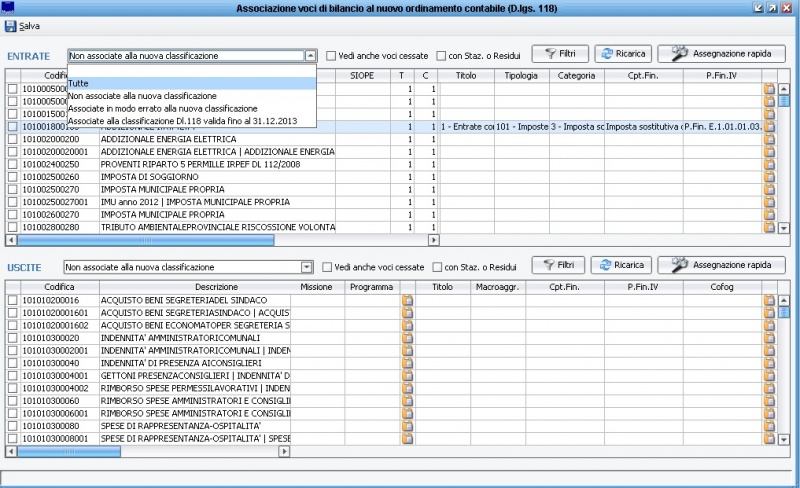Check the row checkbox for ADDIZIONALE ENERGIA ELETTRICA 1010020000200
The height and width of the screenshot is (488, 800).
[x=12, y=139]
